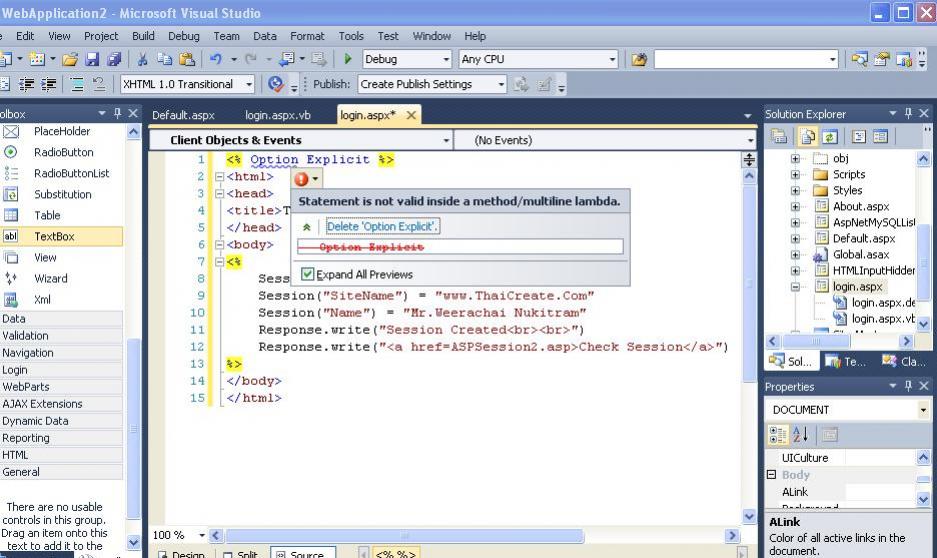The width and height of the screenshot is (937, 558).
Task: Switch to Default.aspx tab
Action: [x=183, y=115]
